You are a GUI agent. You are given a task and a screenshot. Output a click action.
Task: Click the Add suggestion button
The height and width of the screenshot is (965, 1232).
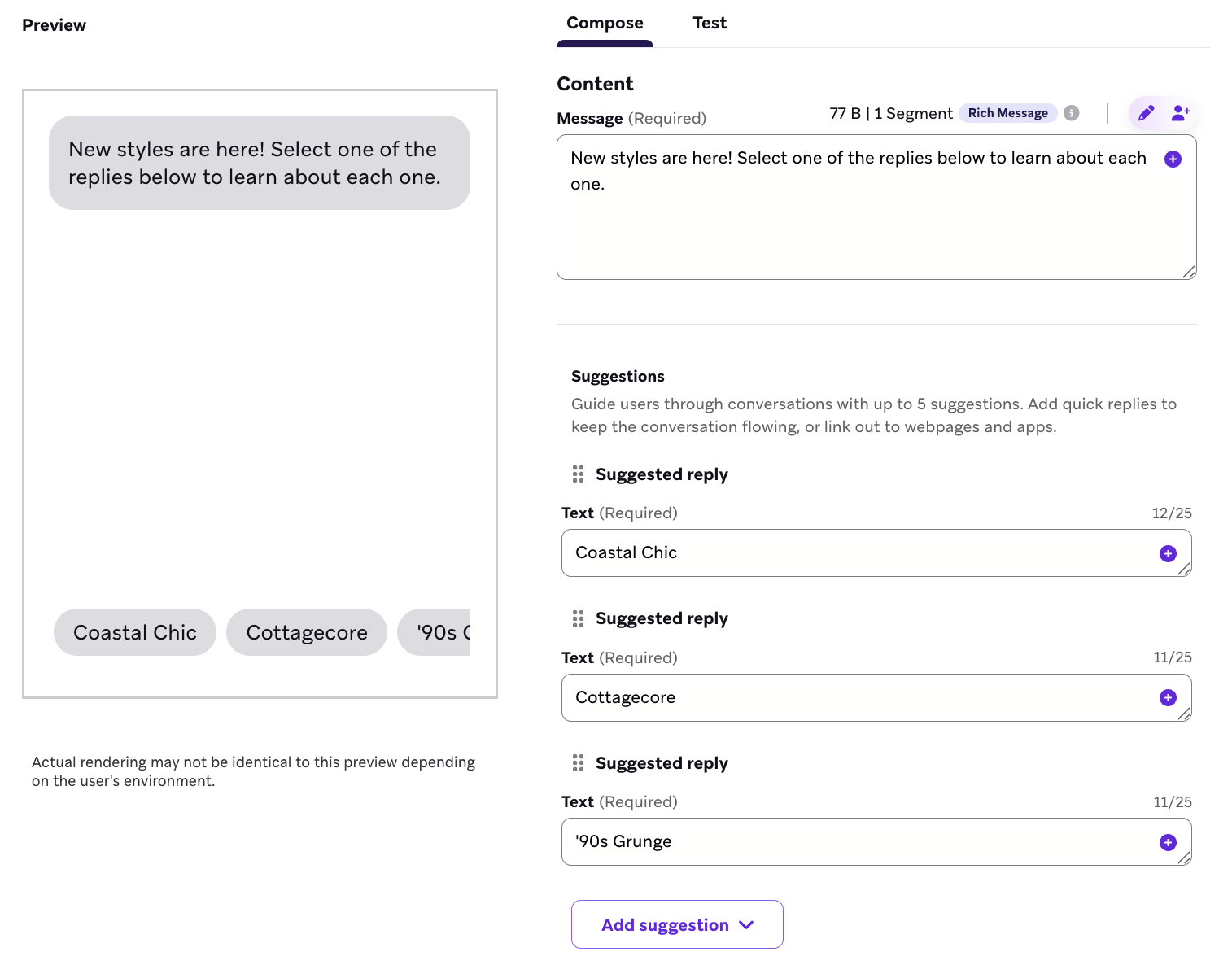coord(676,924)
